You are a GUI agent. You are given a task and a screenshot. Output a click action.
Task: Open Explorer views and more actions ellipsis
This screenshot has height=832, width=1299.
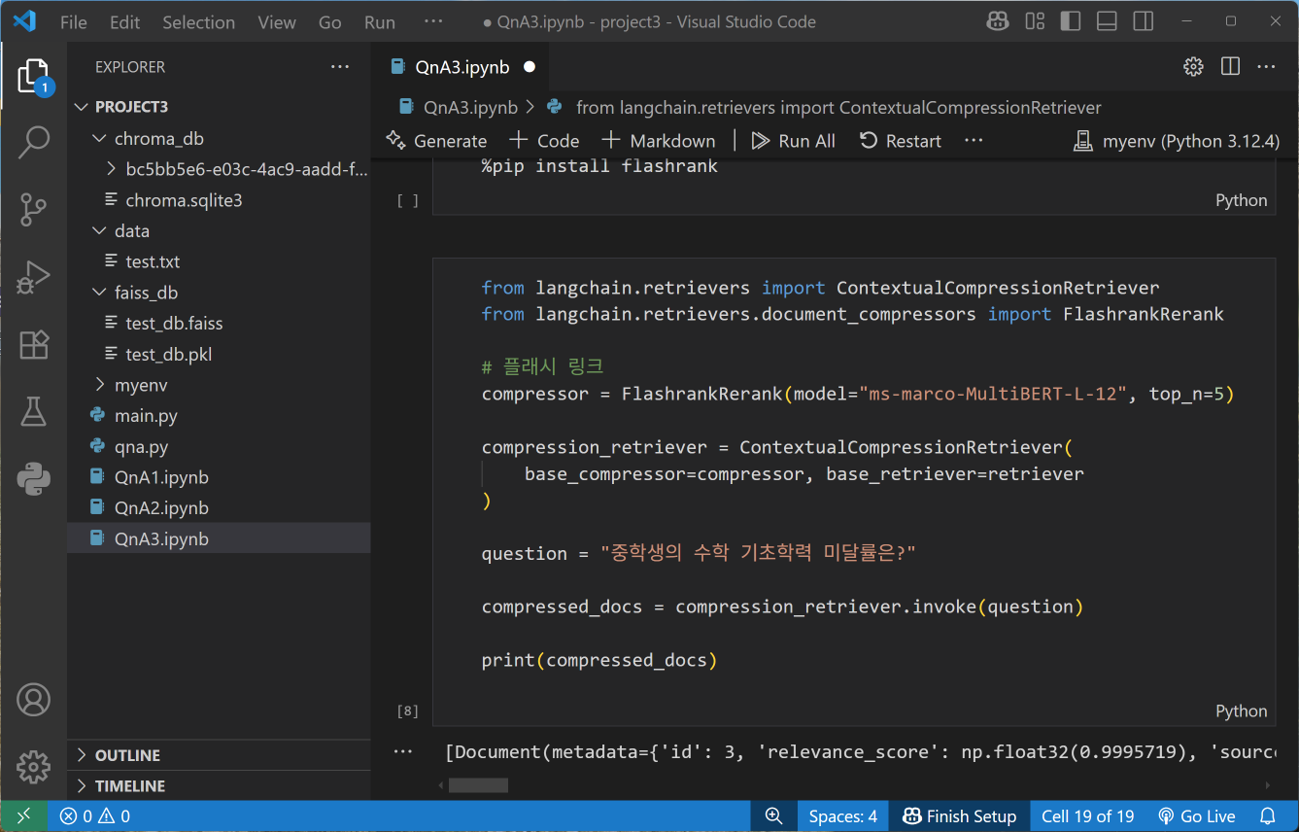(x=340, y=67)
